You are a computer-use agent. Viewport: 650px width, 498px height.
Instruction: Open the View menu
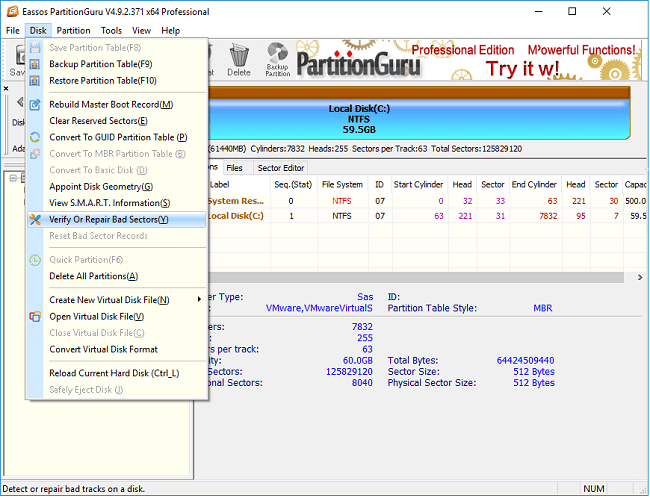click(141, 31)
